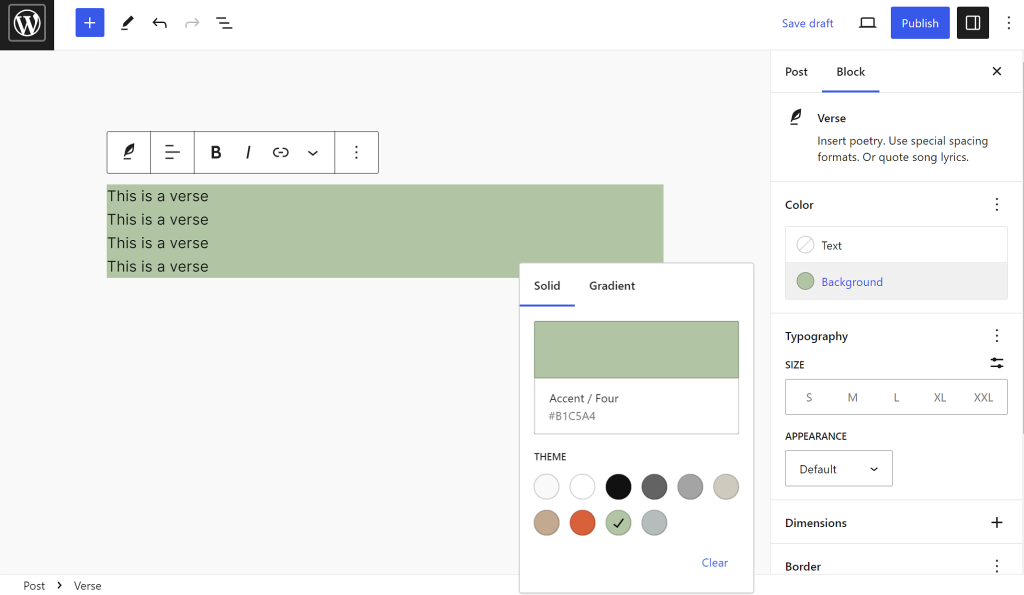This screenshot has height=595, width=1024.
Task: Open the Document Overview panel
Action: tap(224, 22)
